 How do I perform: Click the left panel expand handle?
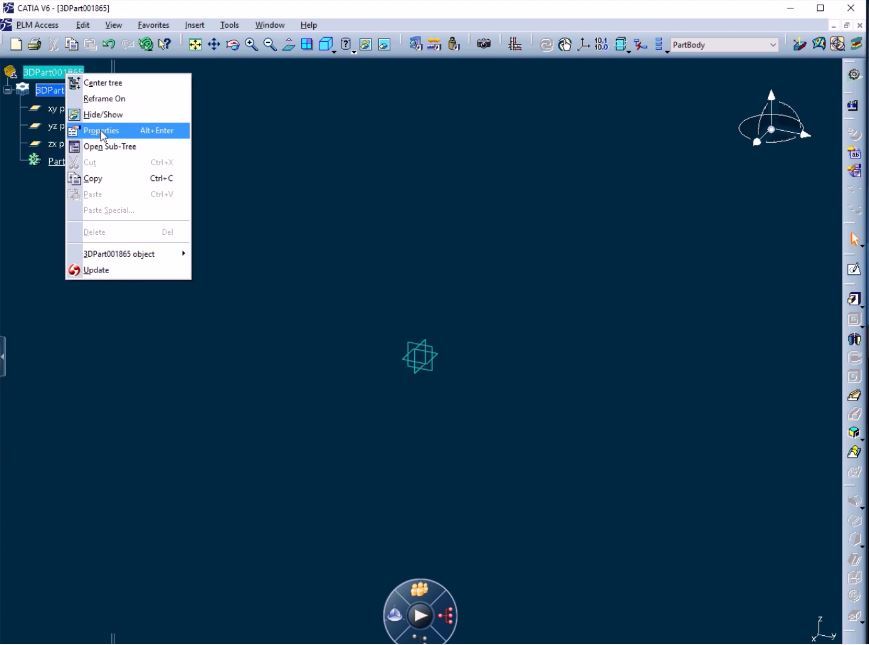pos(3,357)
